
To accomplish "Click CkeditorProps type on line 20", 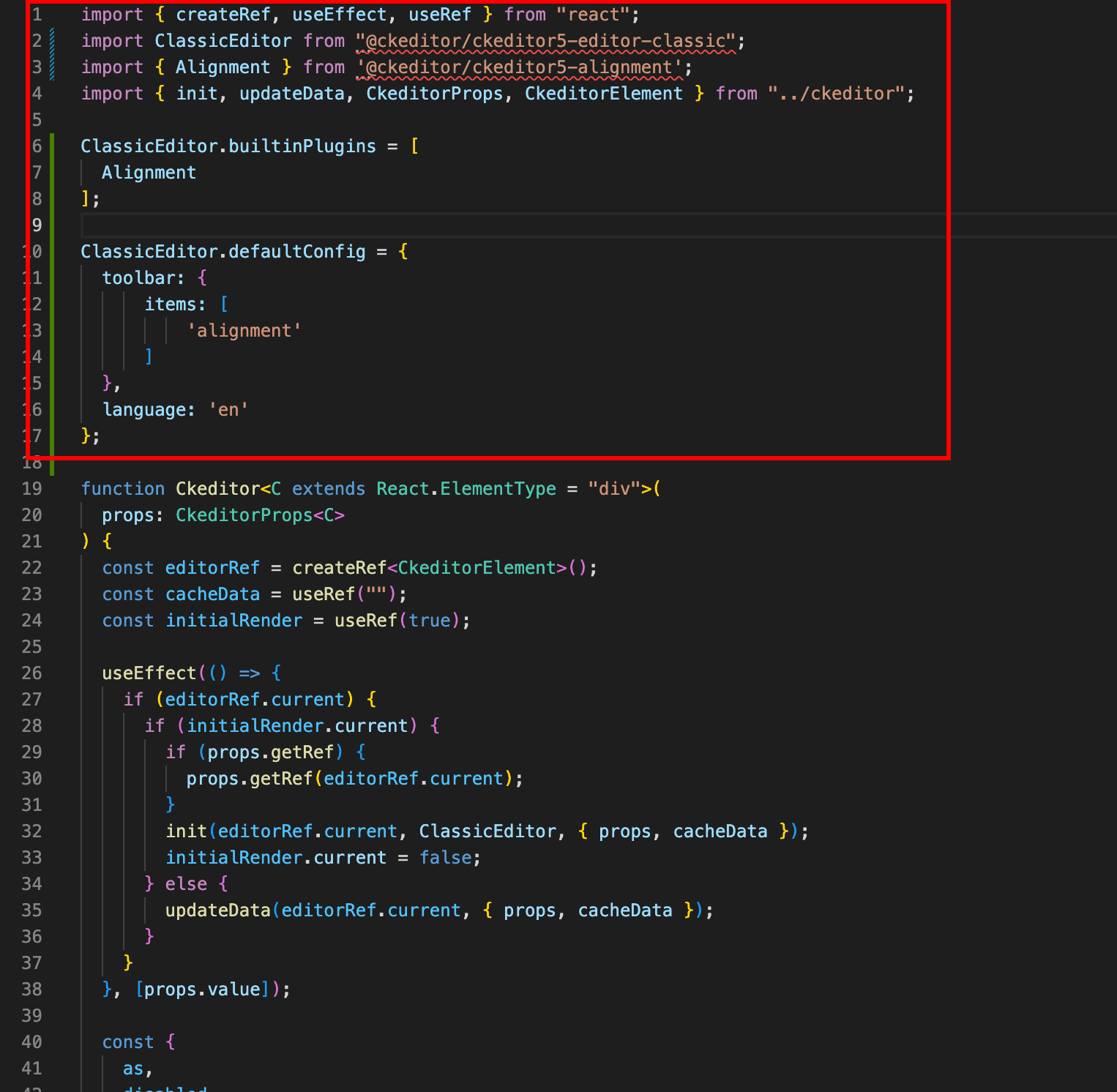I will [x=244, y=515].
